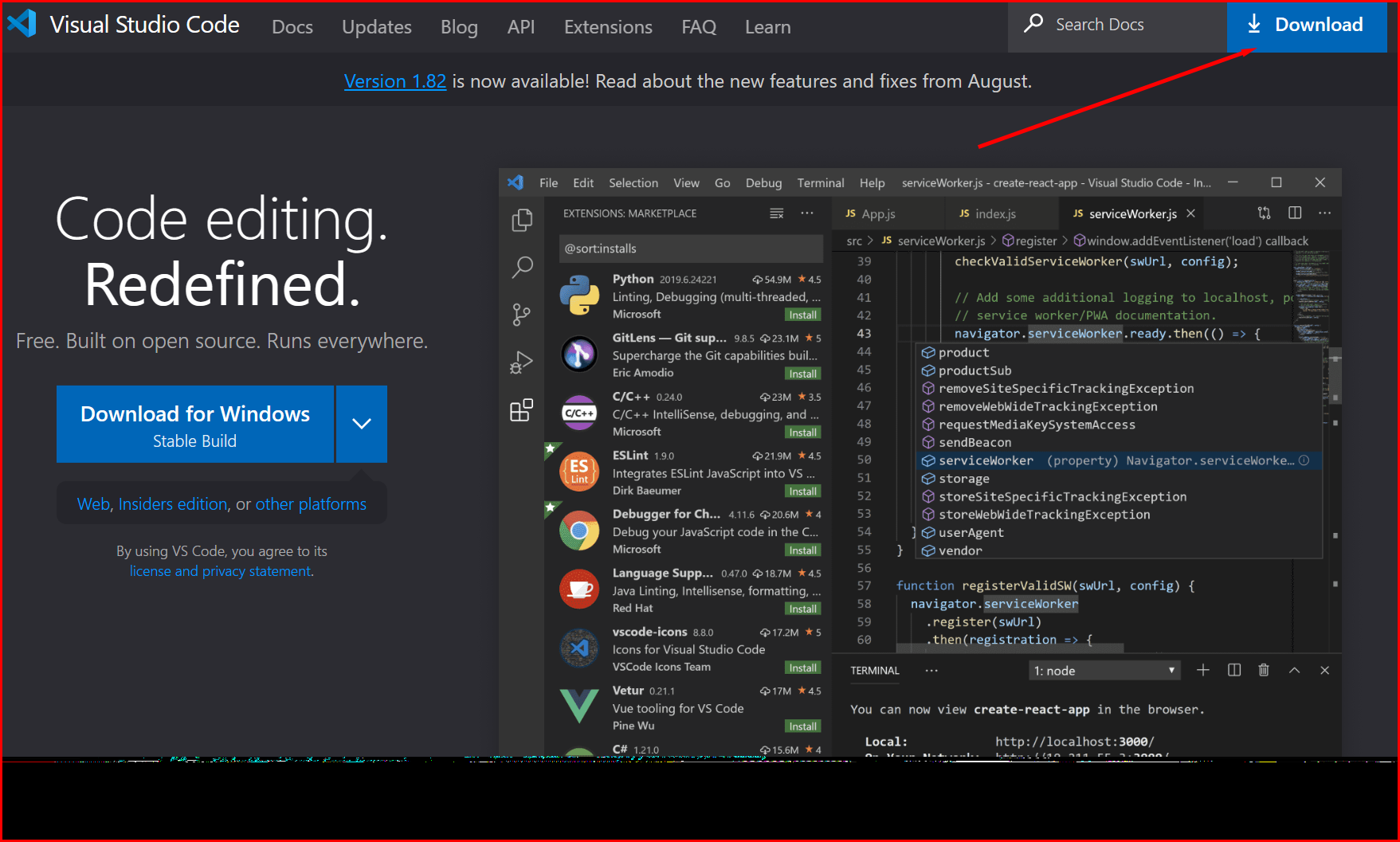Open the Version 1.82 release link
1400x842 pixels.
(x=395, y=81)
